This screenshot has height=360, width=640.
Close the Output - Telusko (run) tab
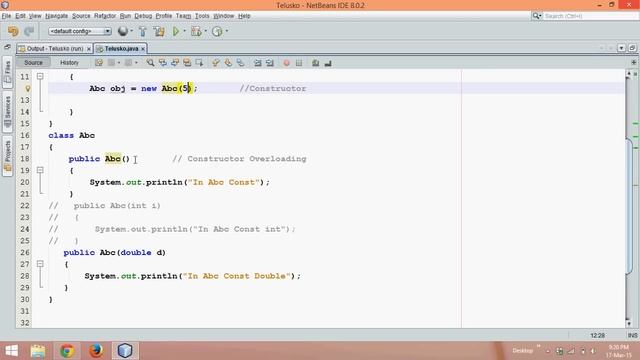89,49
